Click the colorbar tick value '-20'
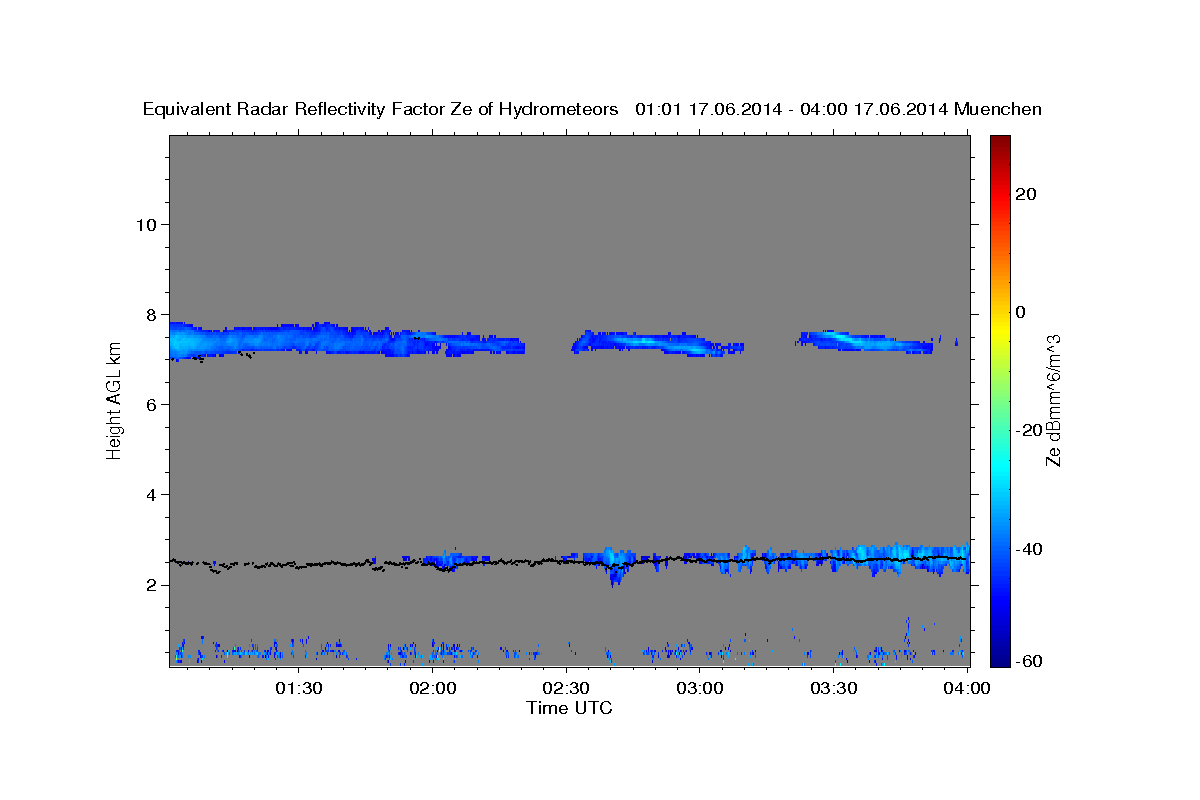This screenshot has height=800, width=1200. point(1027,430)
